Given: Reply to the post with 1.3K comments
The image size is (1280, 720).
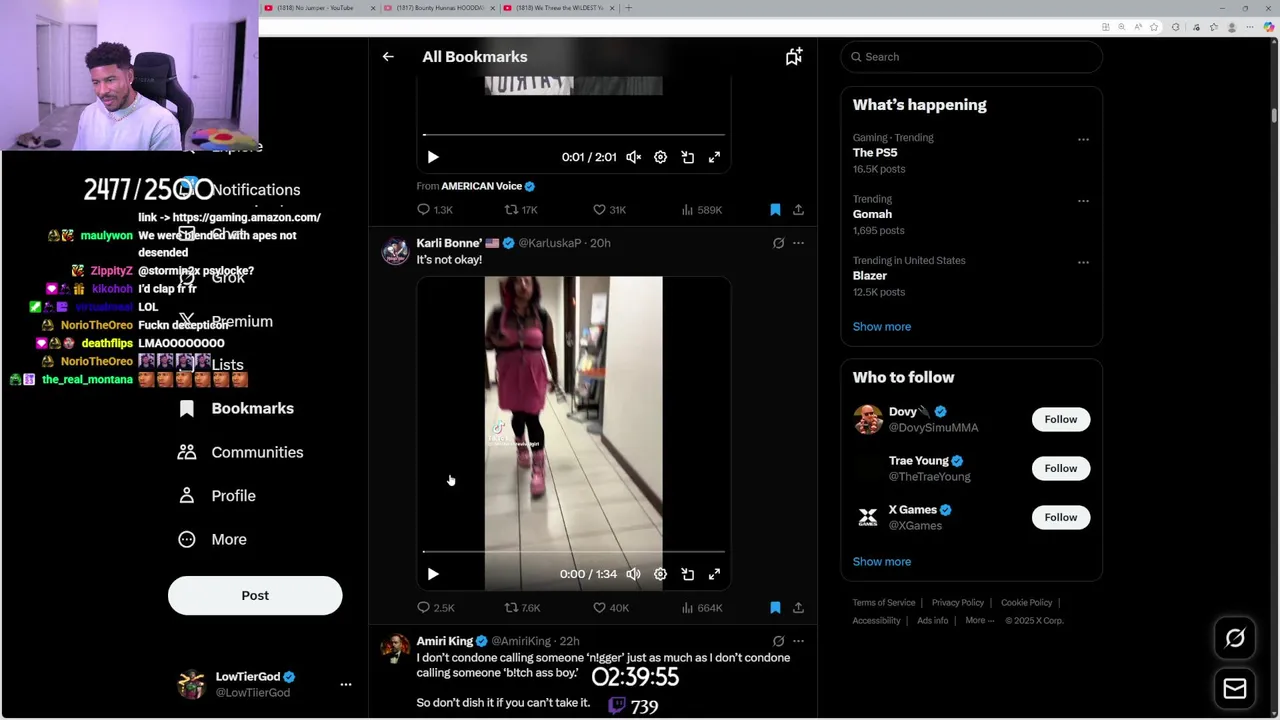Looking at the screenshot, I should coord(435,210).
